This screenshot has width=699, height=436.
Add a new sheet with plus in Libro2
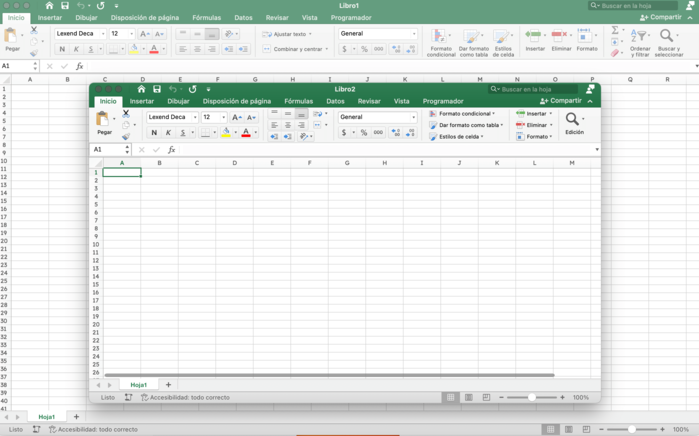tap(168, 385)
